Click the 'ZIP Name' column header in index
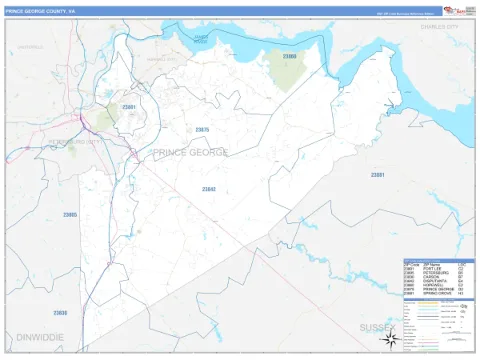Viewport: 480px width, 360px height. tap(433, 265)
